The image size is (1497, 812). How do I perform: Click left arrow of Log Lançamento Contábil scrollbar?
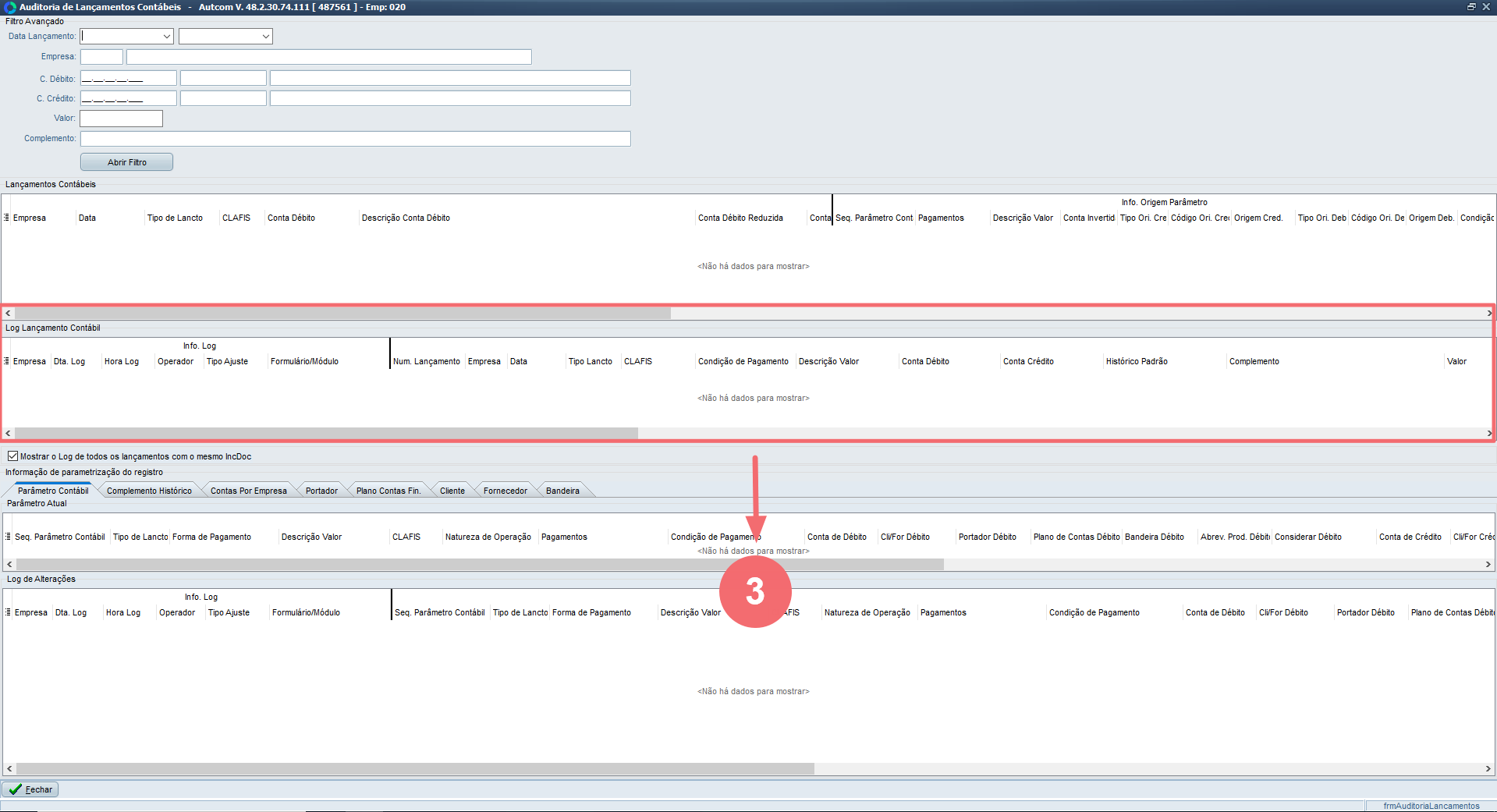(x=8, y=433)
